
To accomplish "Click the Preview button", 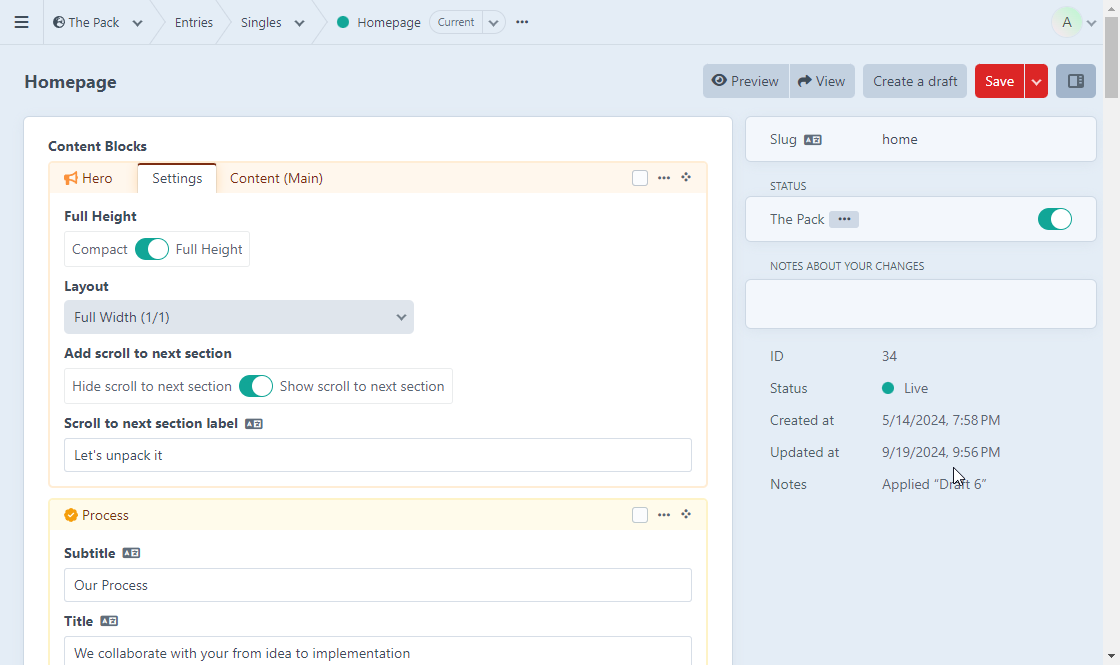I will click(745, 81).
